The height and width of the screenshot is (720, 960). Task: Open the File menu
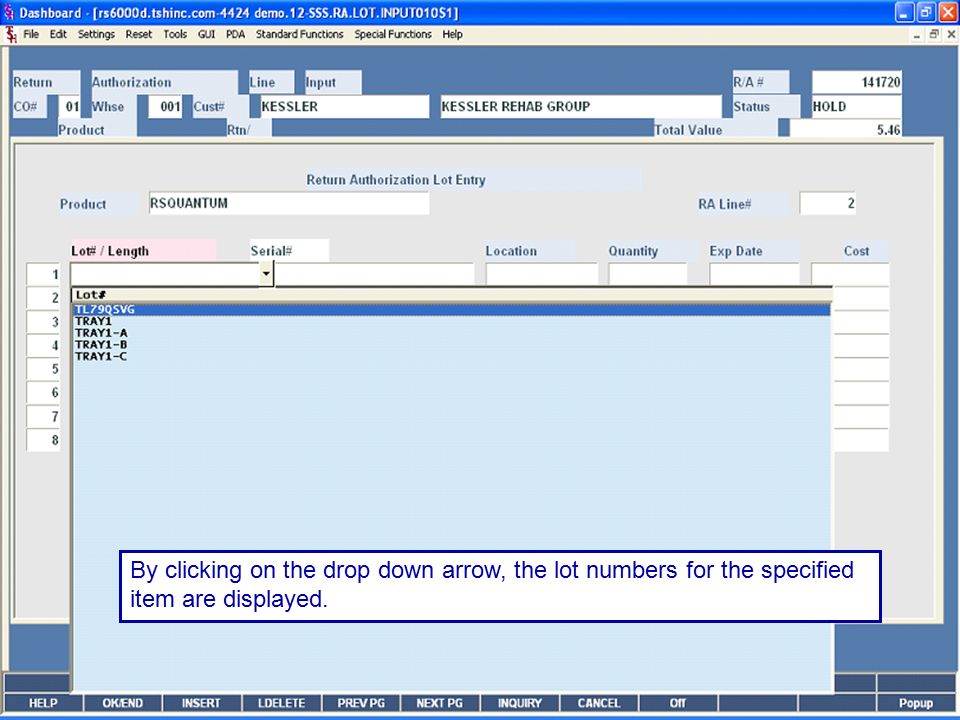tap(31, 34)
